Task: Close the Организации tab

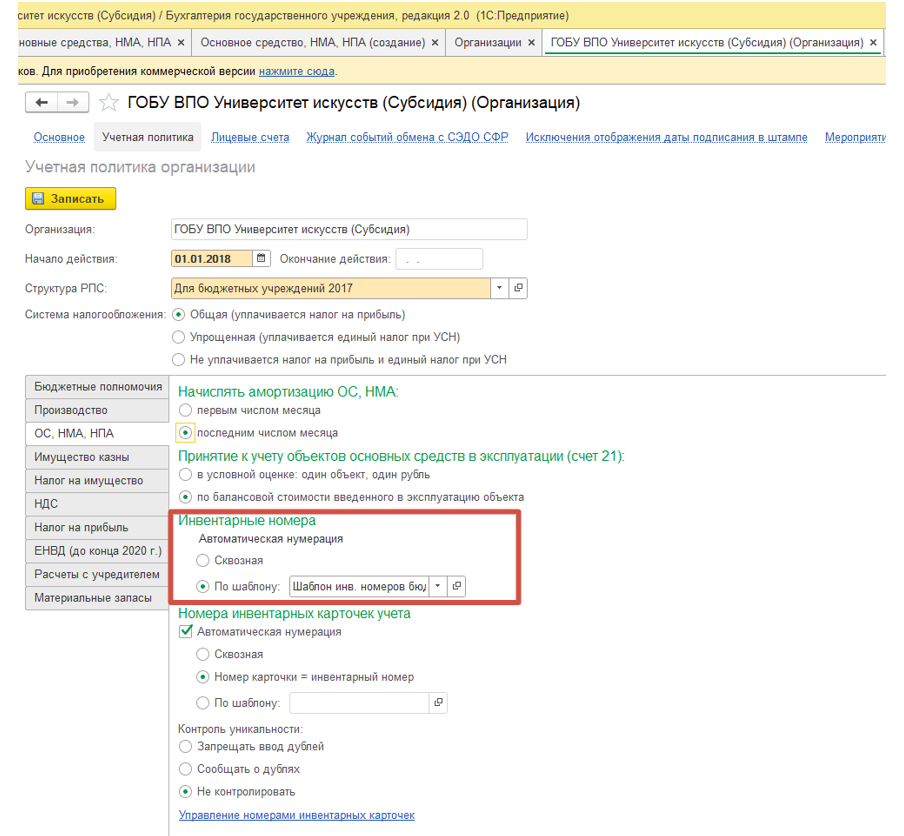Action: click(532, 43)
